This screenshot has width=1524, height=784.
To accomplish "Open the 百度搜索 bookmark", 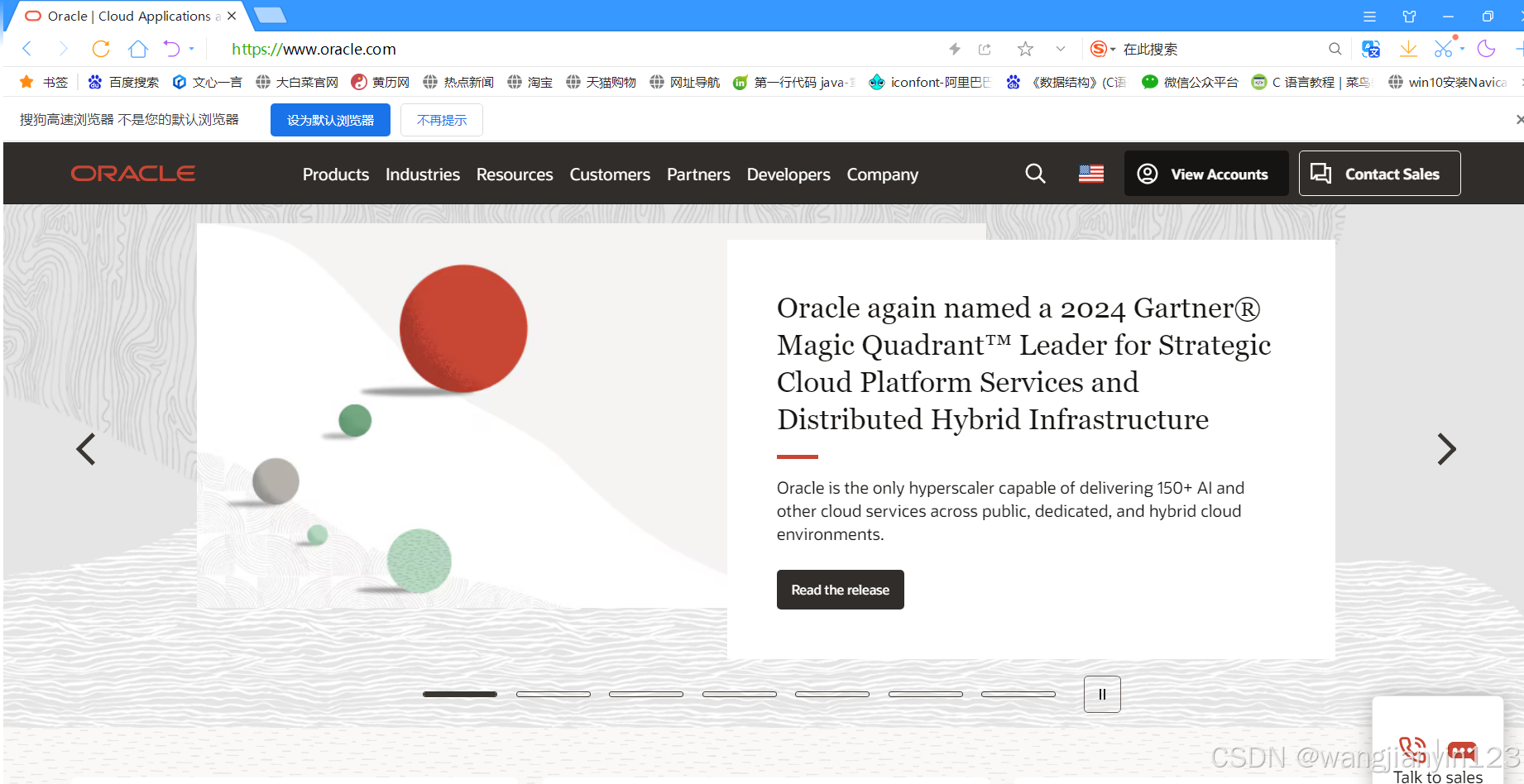I will click(123, 82).
